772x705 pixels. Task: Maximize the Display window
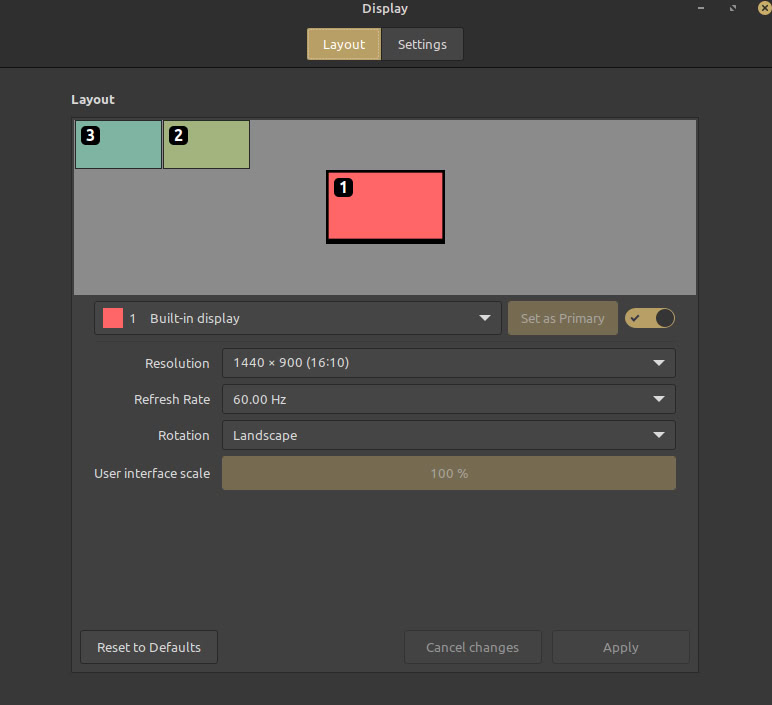pos(733,8)
